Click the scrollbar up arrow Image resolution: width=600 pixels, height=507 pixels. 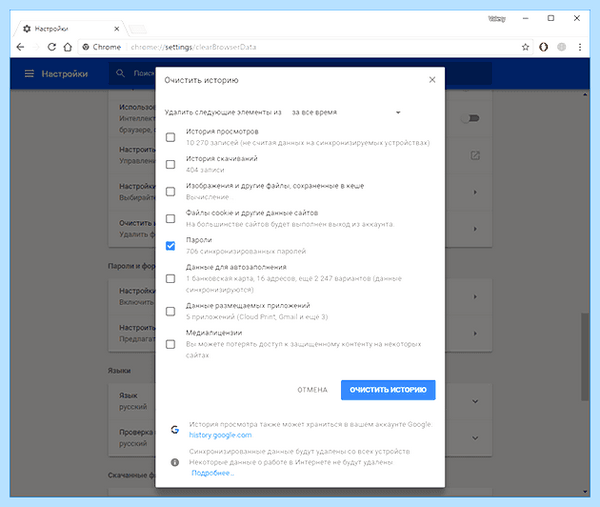pyautogui.click(x=585, y=95)
